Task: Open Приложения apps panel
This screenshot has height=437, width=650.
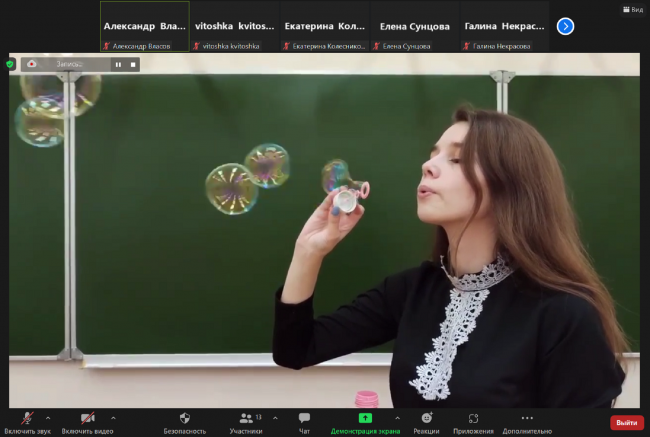Action: (473, 423)
